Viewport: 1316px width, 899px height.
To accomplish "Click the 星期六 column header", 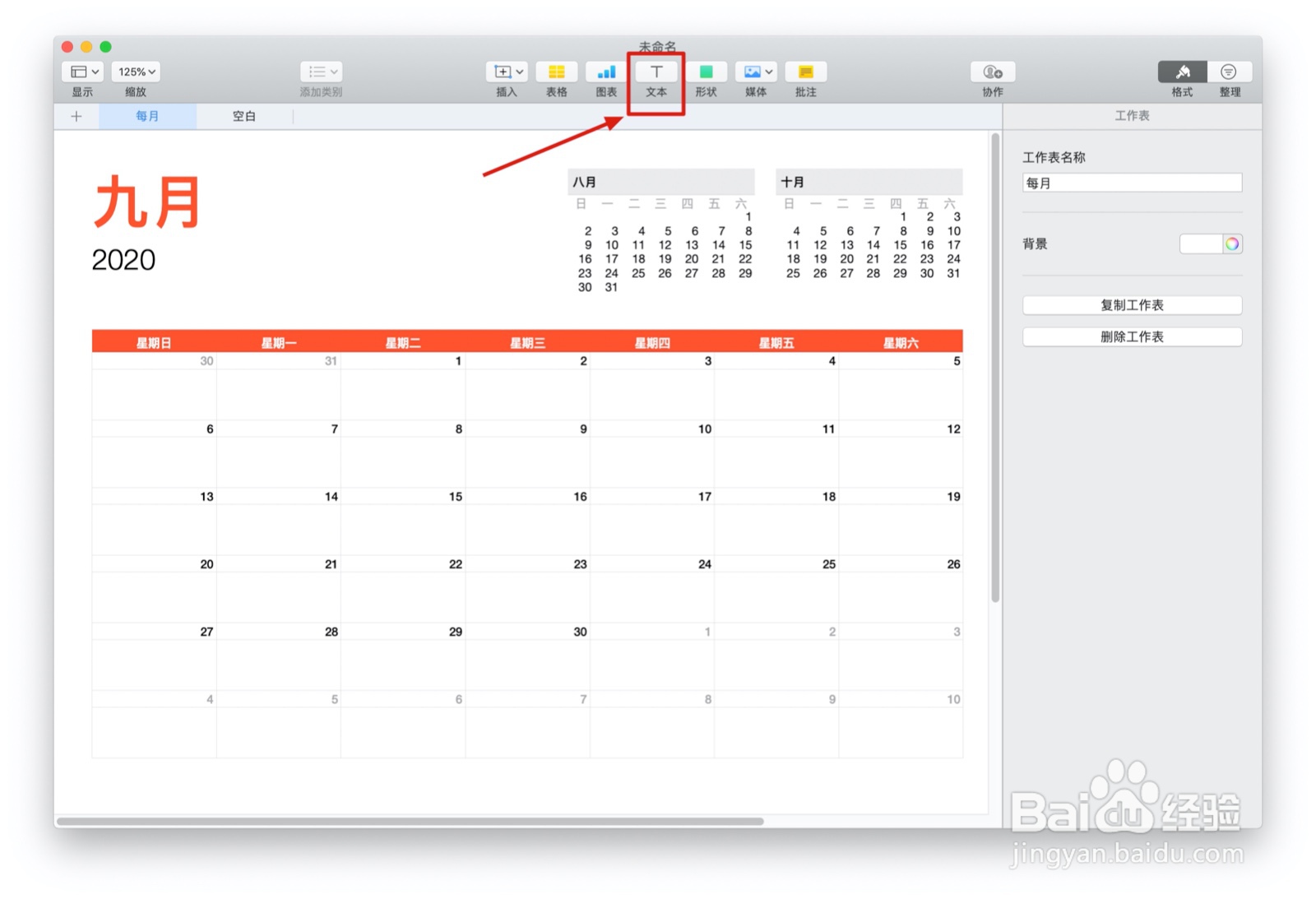I will (x=901, y=343).
